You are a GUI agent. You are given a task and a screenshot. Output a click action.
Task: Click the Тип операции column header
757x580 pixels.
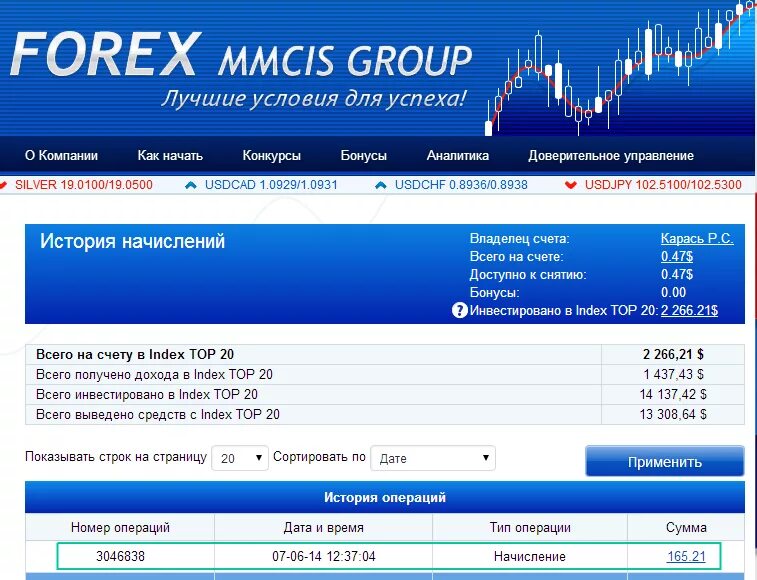pyautogui.click(x=530, y=527)
